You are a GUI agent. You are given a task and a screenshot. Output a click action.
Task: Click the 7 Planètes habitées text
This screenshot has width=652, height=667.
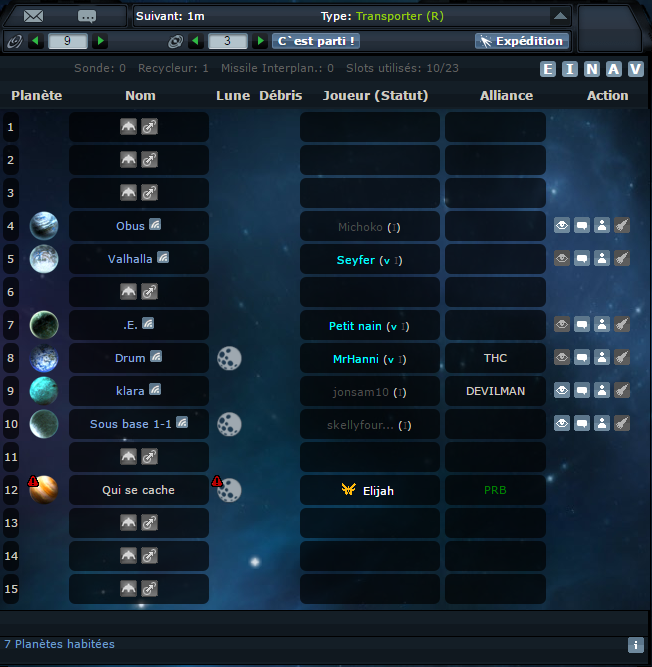click(x=60, y=644)
